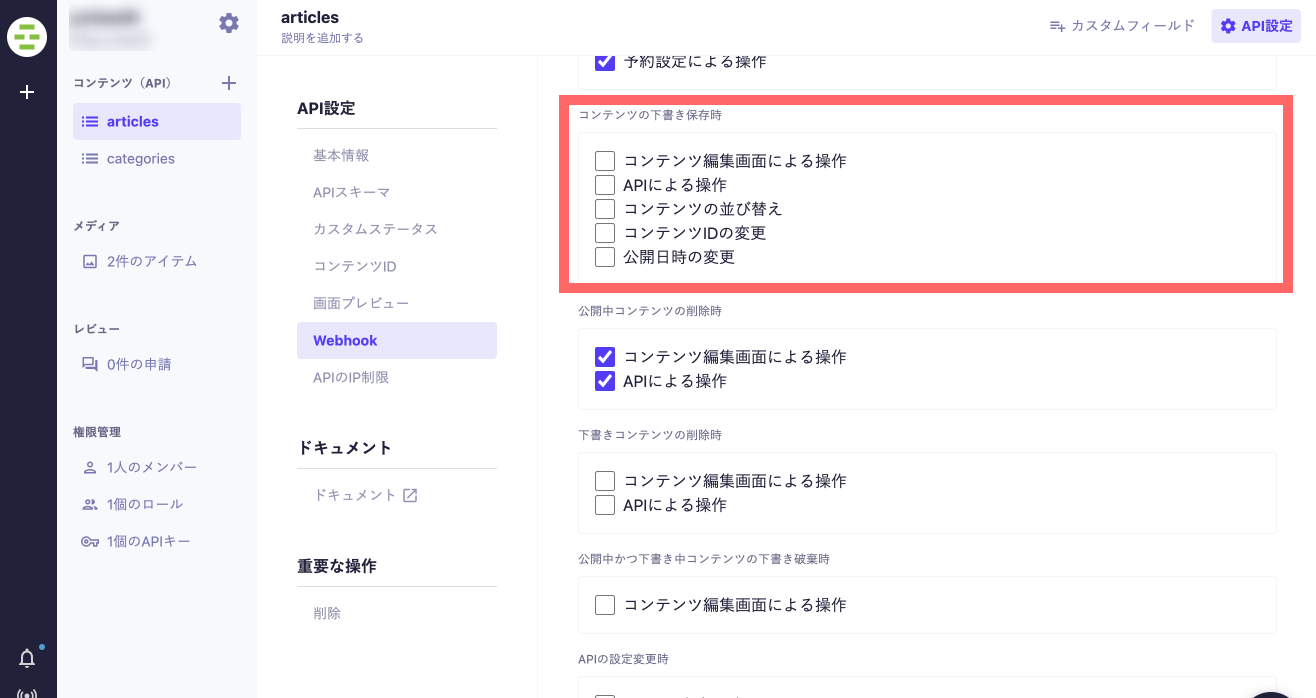Click the person icon beside 1人のメンバー
1316x698 pixels.
click(x=90, y=468)
